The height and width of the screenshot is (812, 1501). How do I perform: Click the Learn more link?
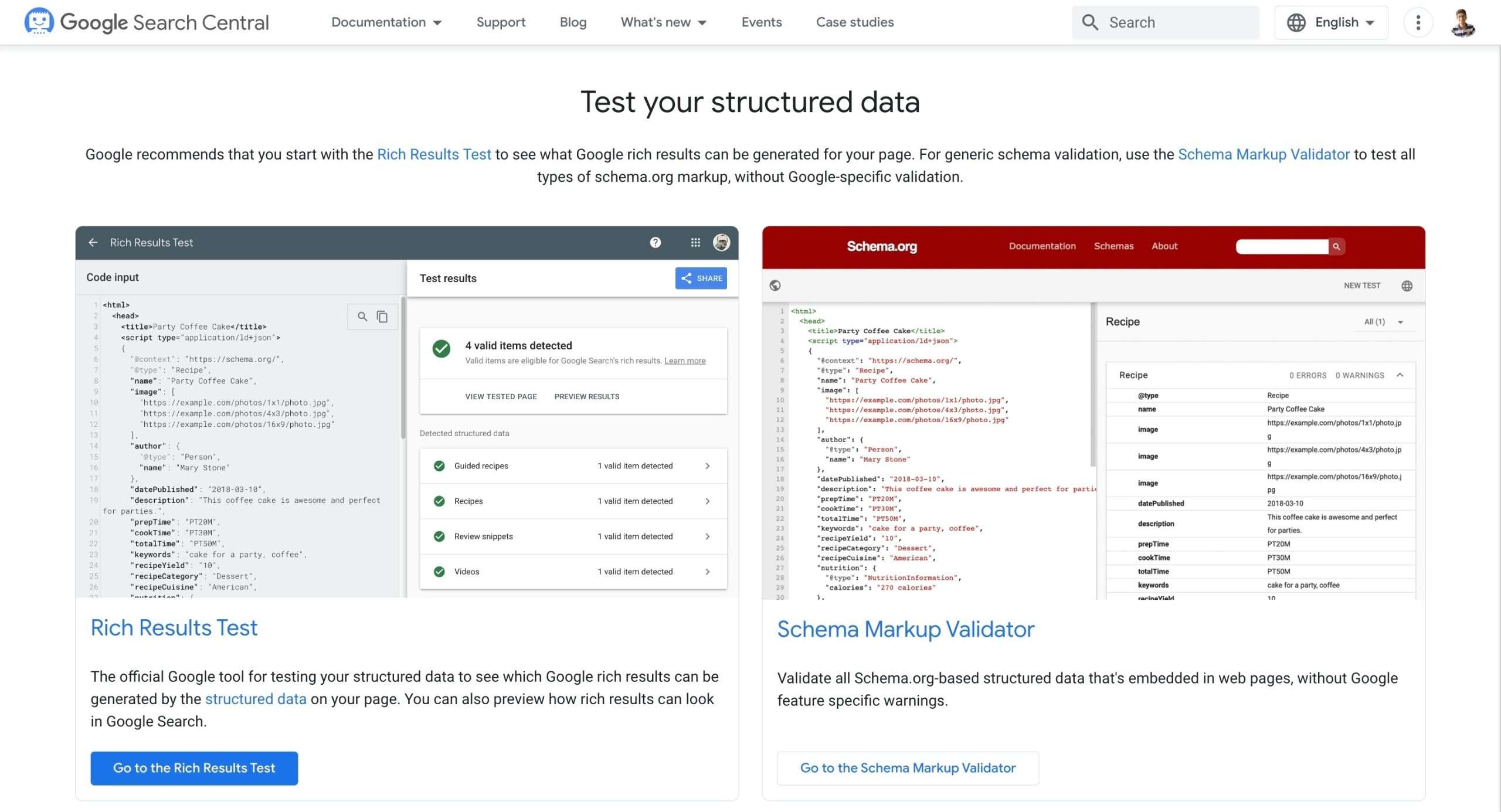pos(685,361)
